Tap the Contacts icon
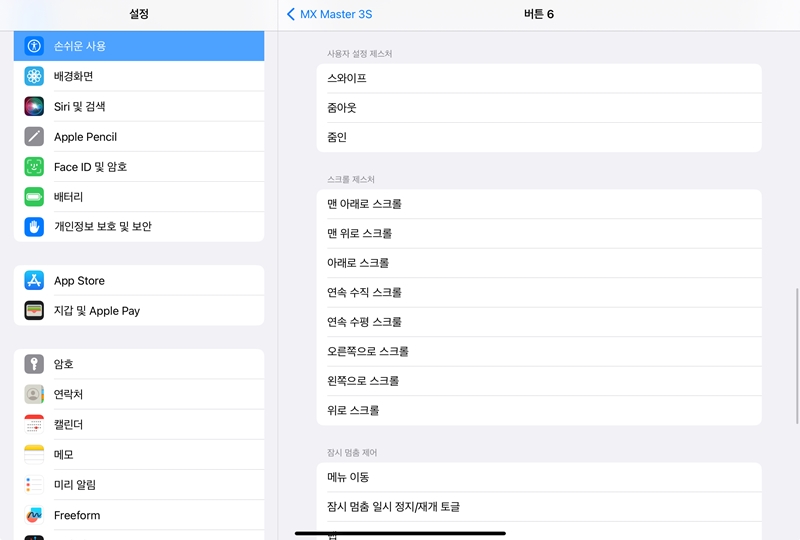800x540 pixels. [x=34, y=394]
